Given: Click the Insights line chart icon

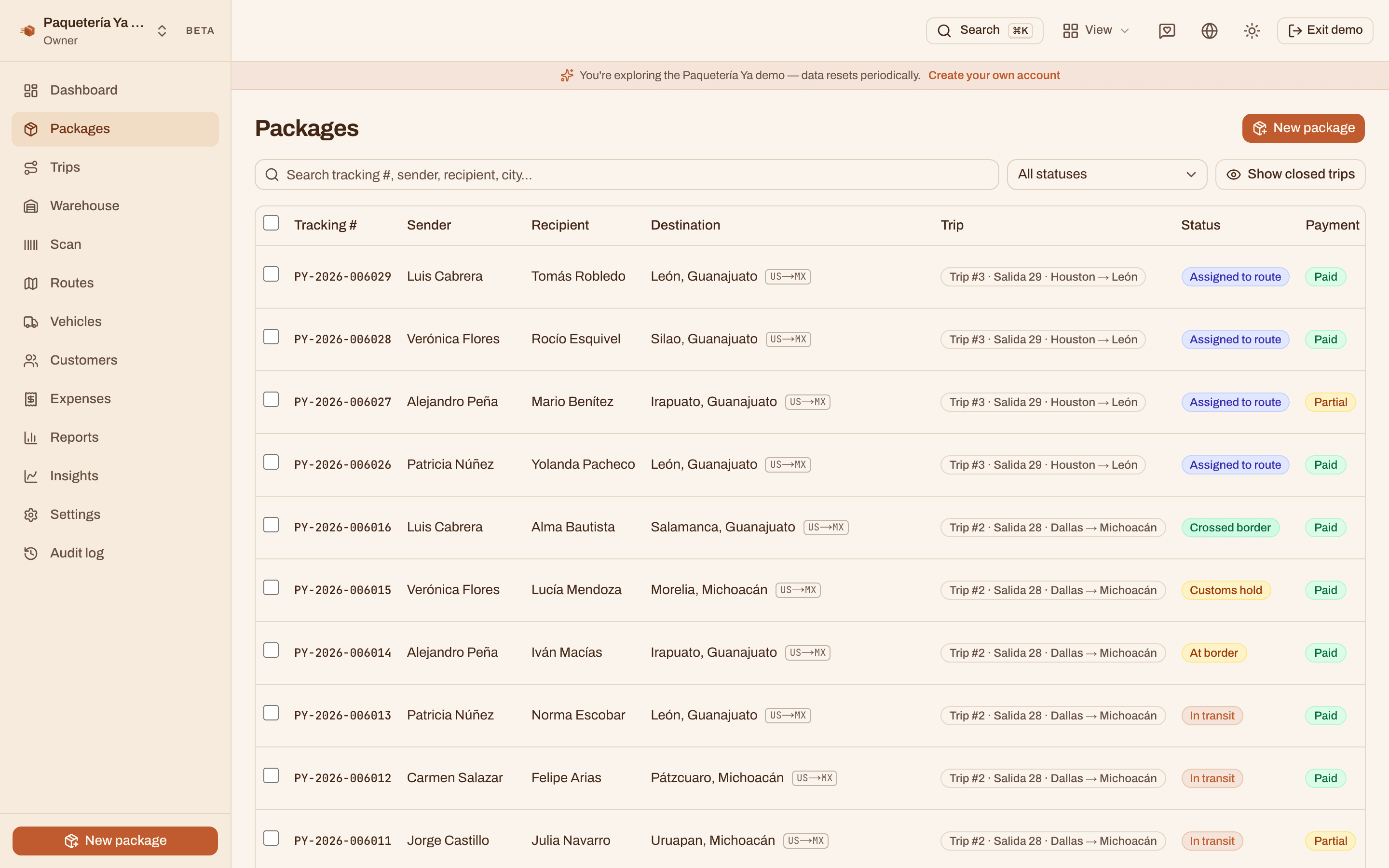Looking at the screenshot, I should [x=31, y=476].
